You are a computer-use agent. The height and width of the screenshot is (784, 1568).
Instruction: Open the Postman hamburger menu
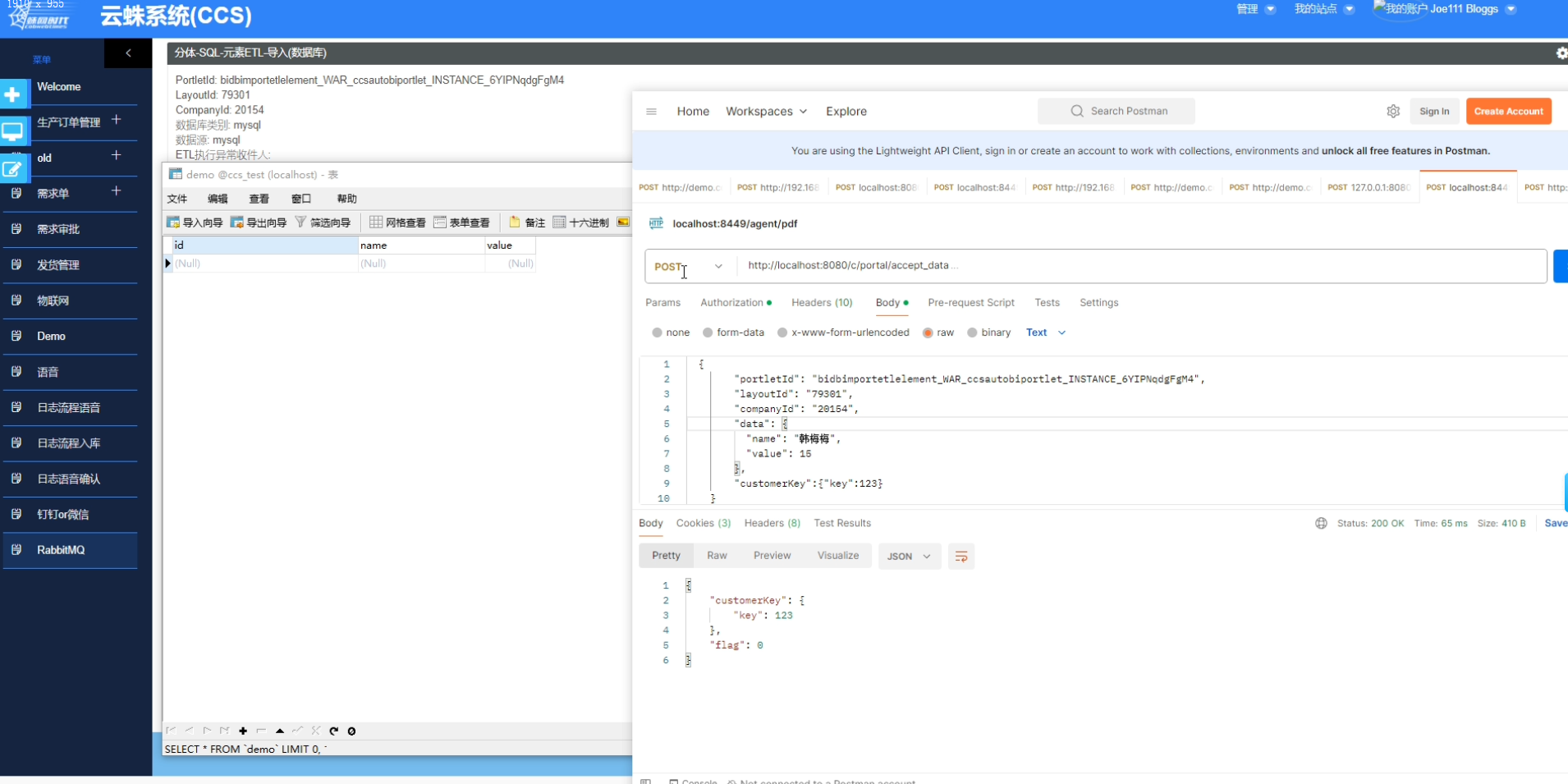tap(651, 112)
